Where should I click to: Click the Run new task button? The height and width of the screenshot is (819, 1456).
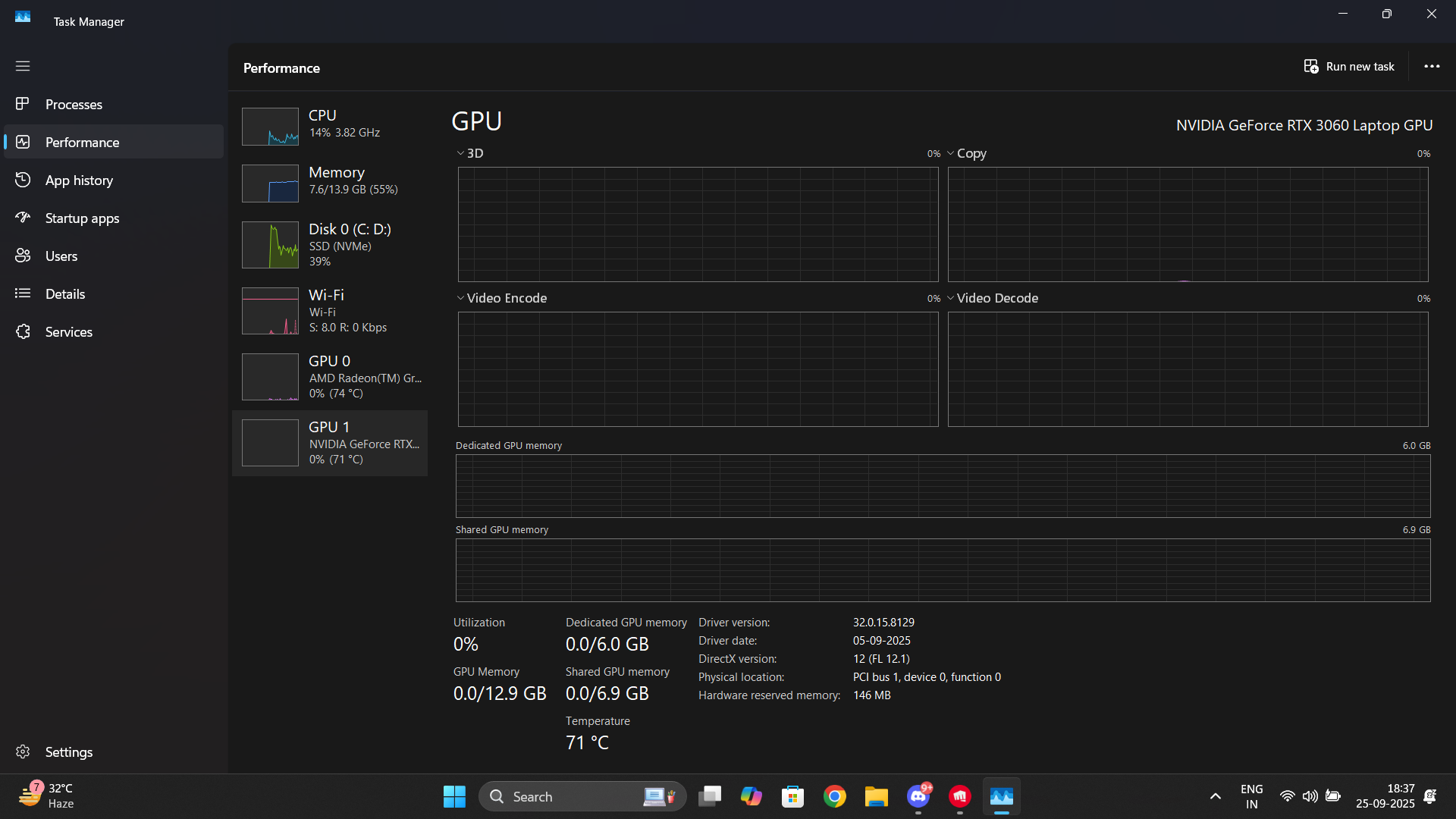click(1350, 67)
